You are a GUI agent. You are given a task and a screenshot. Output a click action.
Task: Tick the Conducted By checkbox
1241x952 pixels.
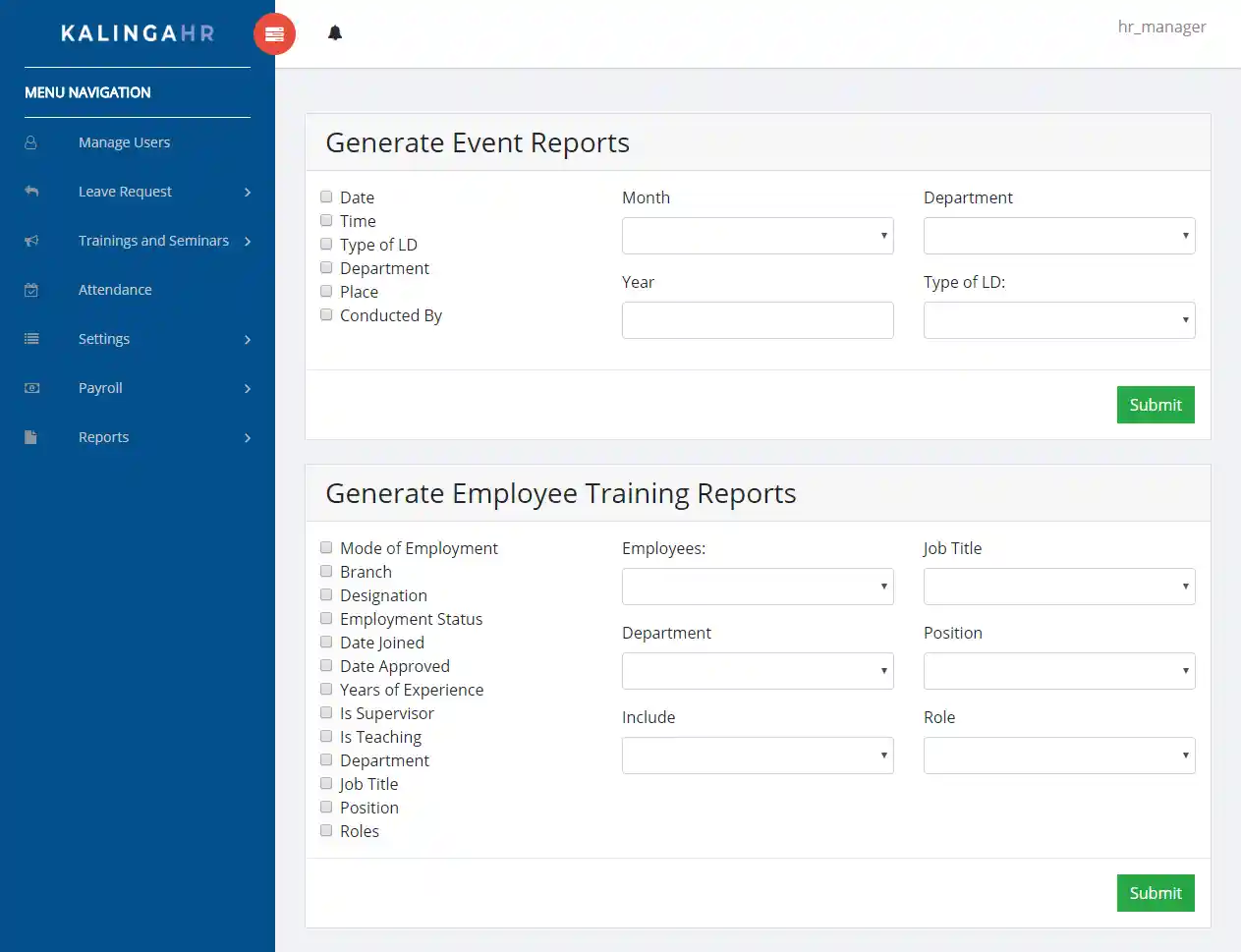coord(326,314)
